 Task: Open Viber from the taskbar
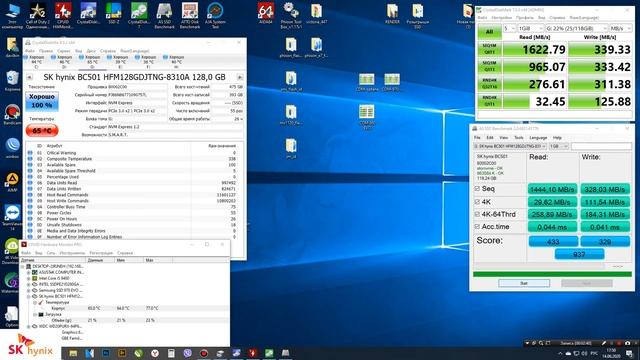click(x=187, y=353)
